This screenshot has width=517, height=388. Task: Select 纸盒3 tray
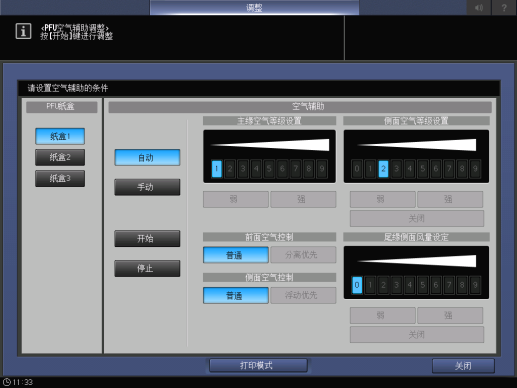click(x=60, y=178)
